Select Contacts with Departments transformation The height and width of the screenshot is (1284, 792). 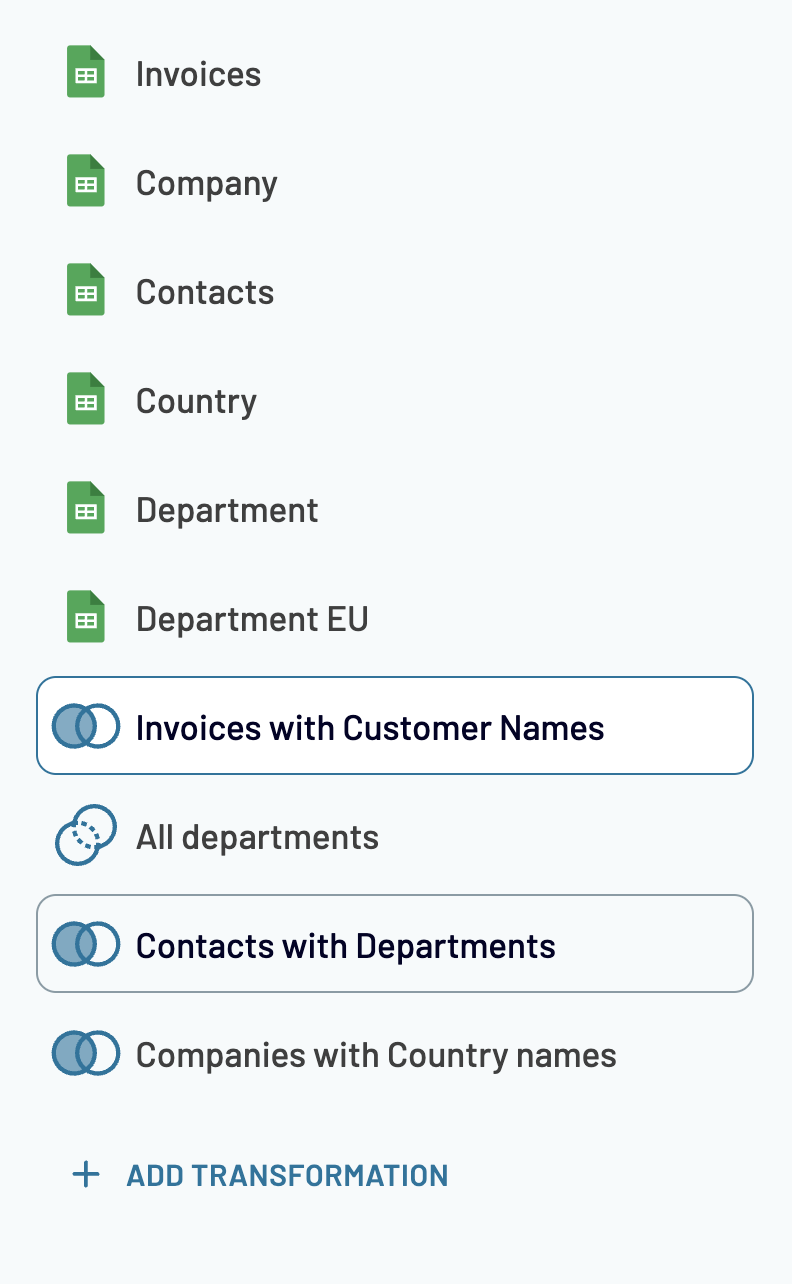(x=345, y=946)
